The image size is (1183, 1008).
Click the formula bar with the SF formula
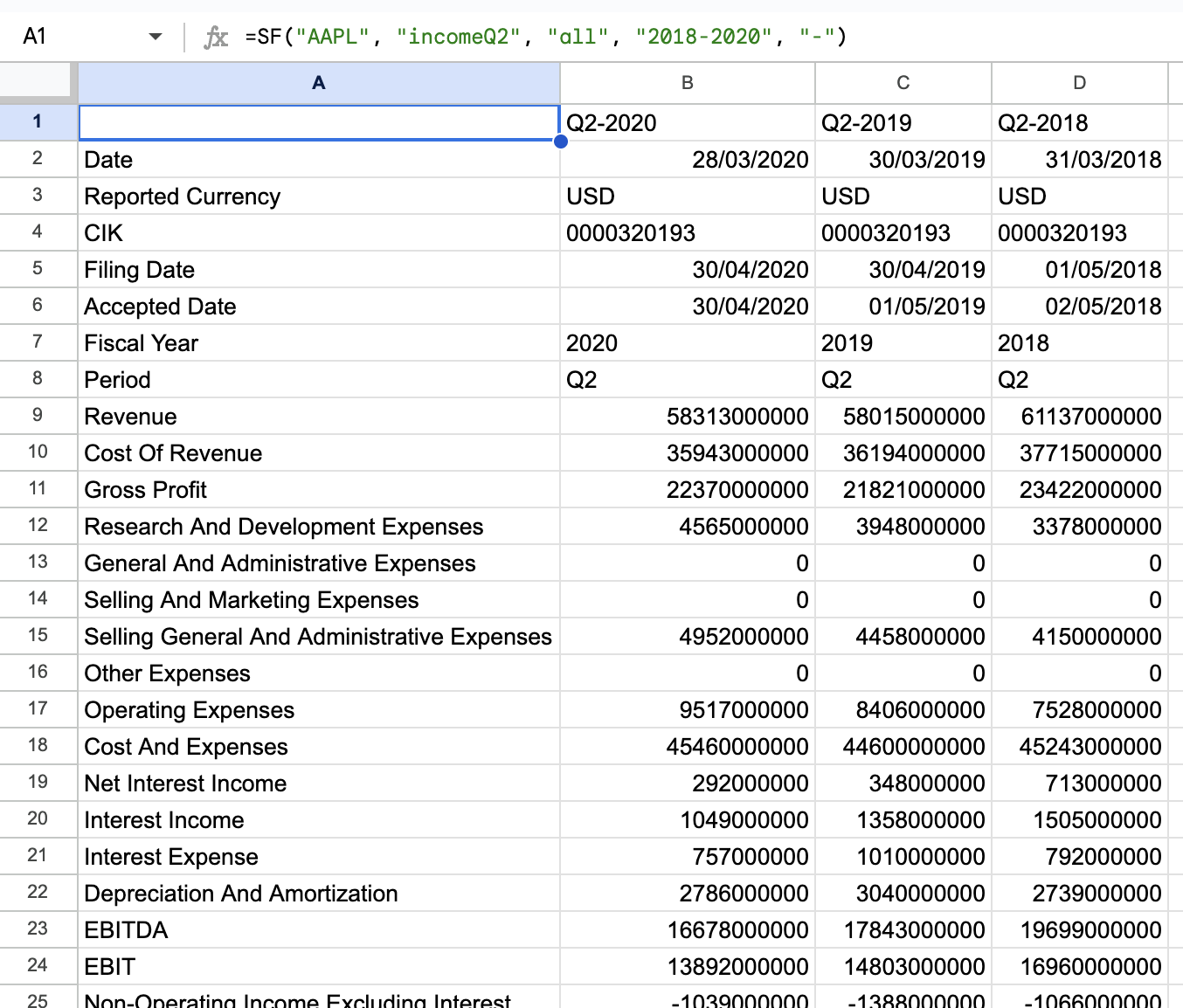coord(546,37)
